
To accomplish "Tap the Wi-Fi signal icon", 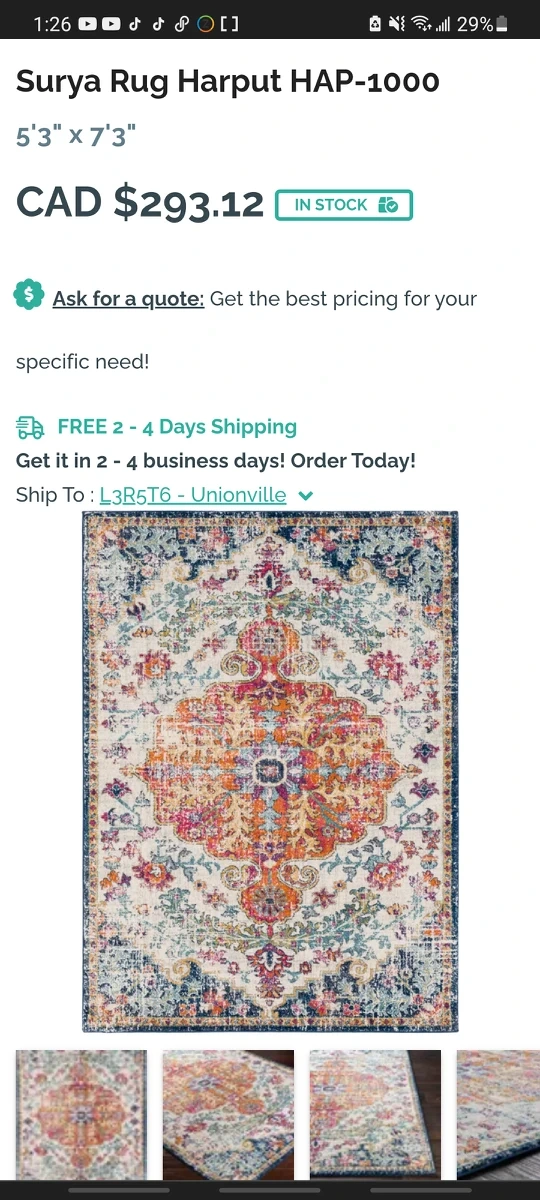I will pos(421,24).
